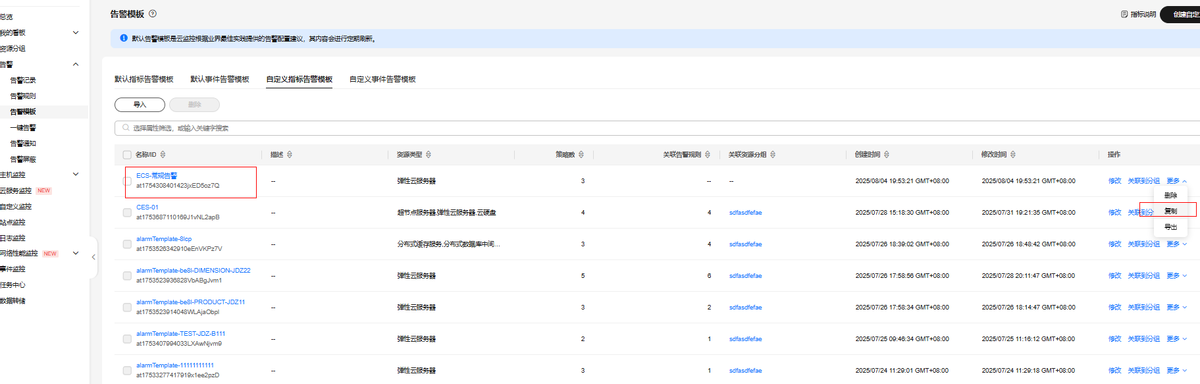Choose 复制 from the more menu
The image size is (1200, 384).
1170,211
